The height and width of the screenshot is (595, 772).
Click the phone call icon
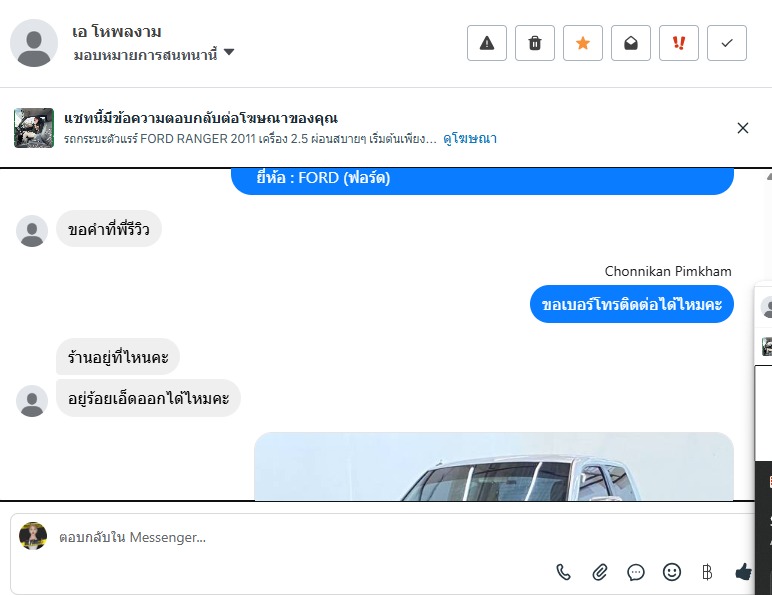[x=563, y=572]
